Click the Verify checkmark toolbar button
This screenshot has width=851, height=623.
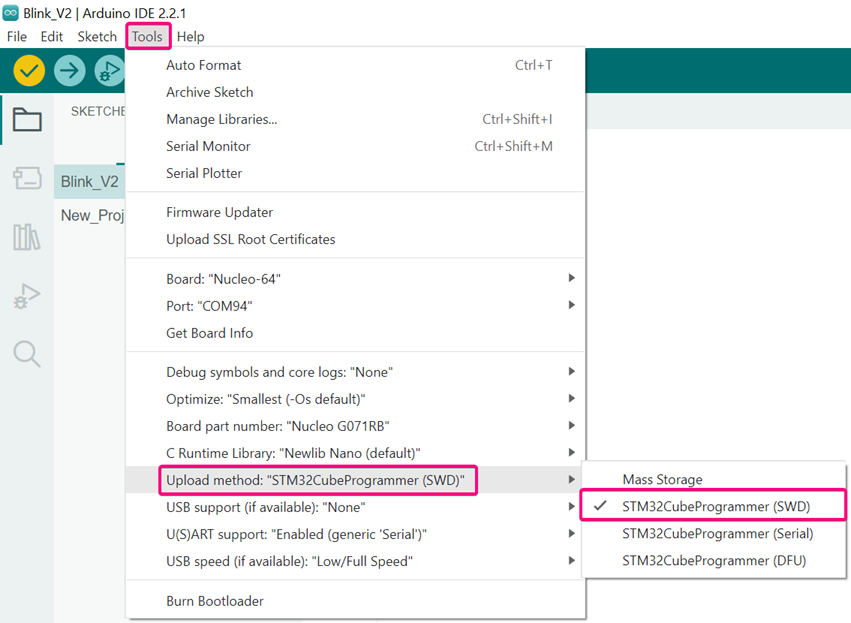point(30,71)
